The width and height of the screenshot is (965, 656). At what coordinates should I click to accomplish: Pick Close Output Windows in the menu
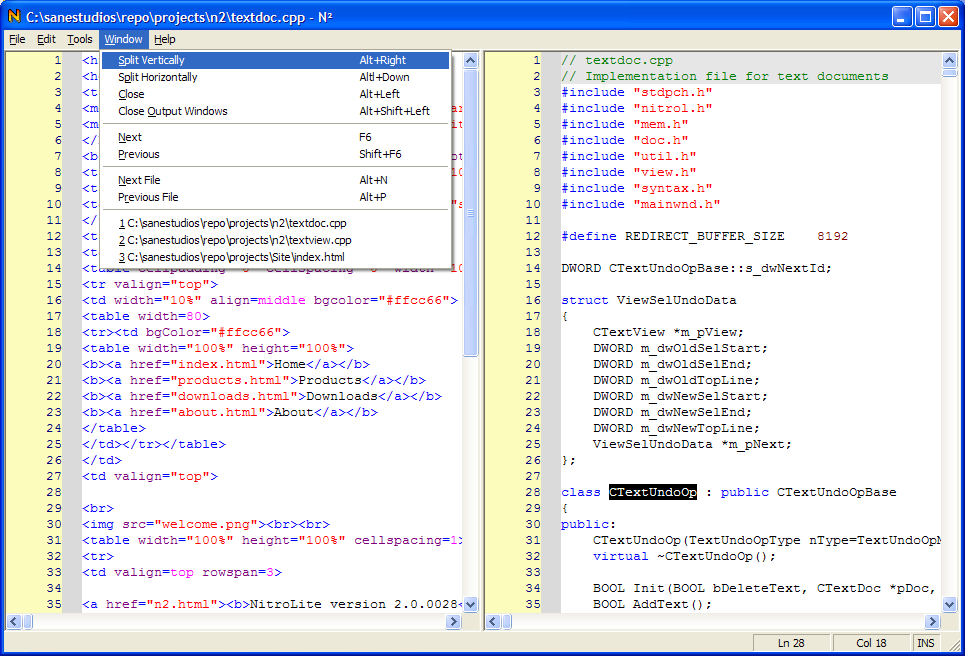[172, 111]
